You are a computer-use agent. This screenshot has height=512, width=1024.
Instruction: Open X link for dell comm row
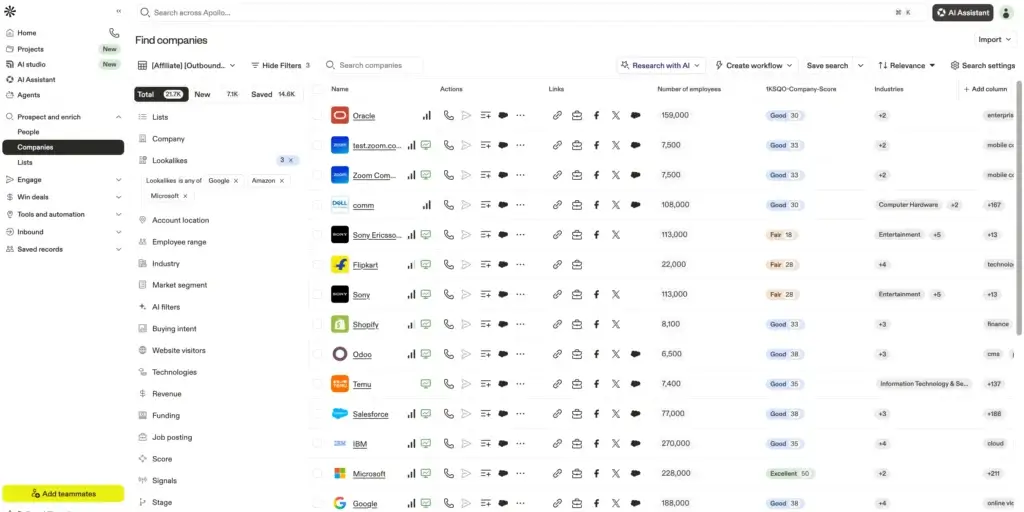[x=616, y=204]
